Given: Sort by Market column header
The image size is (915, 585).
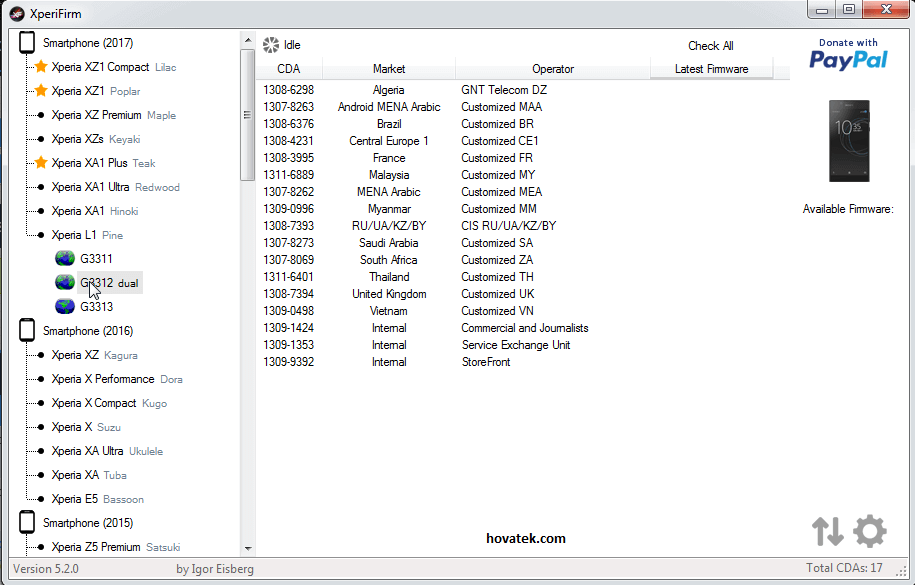Looking at the screenshot, I should (389, 69).
